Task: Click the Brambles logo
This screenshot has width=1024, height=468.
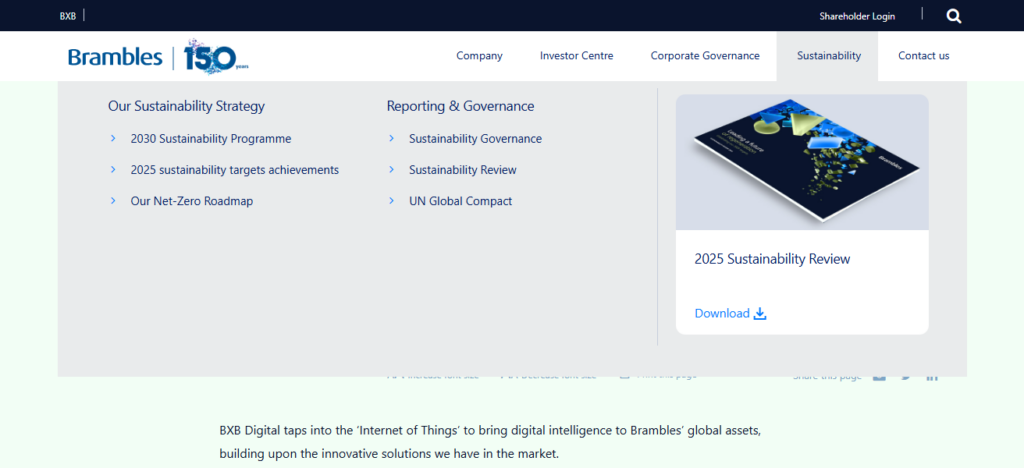Action: pyautogui.click(x=115, y=57)
